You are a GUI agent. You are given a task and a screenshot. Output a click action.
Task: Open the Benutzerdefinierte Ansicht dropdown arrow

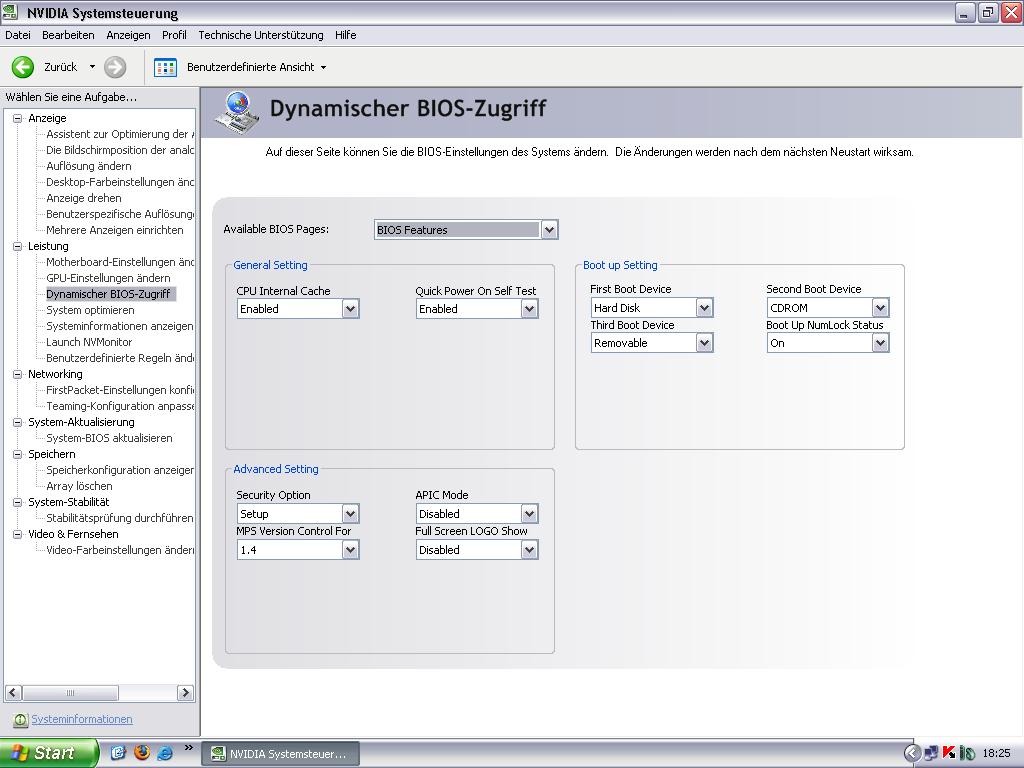coord(323,67)
